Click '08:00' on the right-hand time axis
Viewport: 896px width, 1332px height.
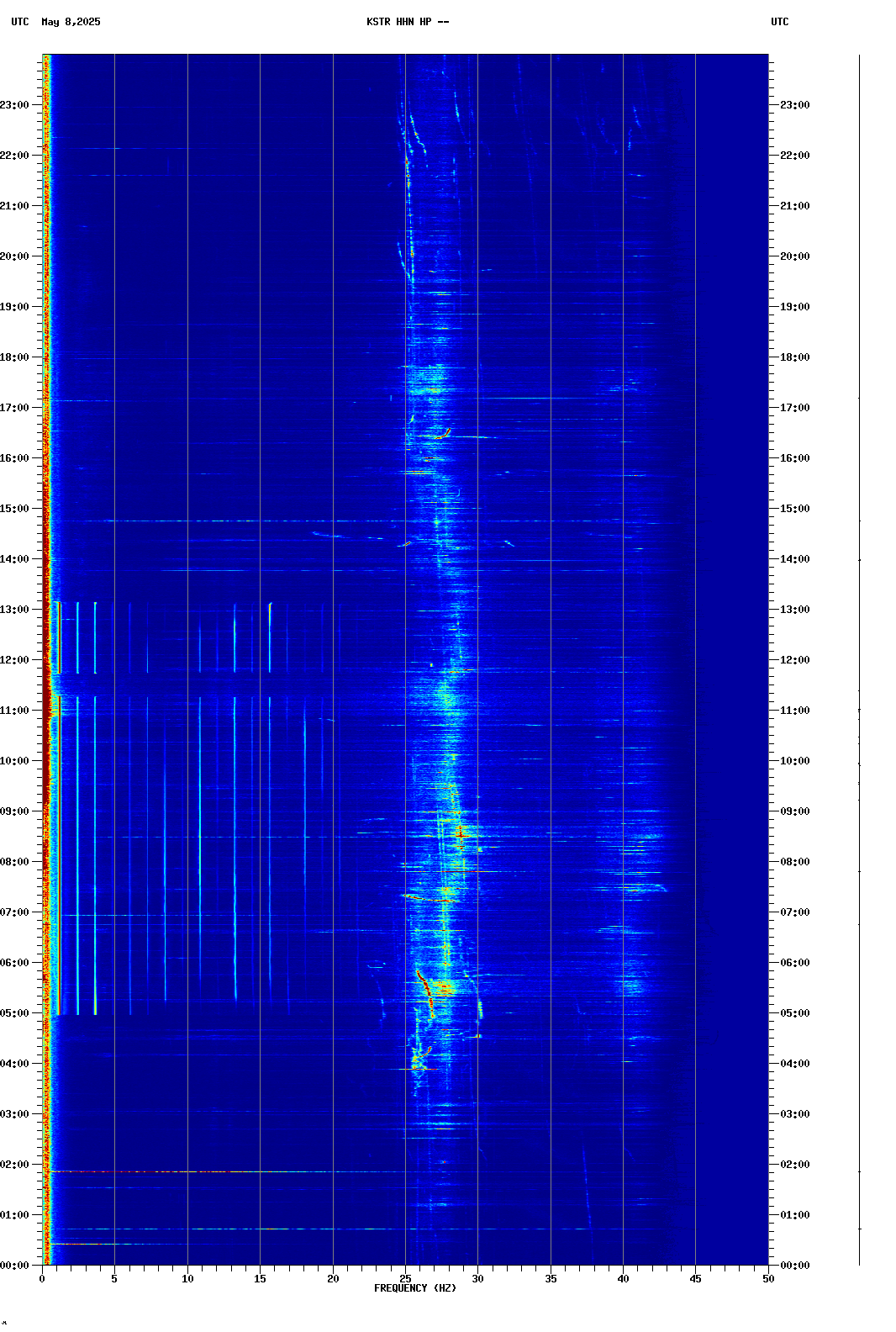tap(795, 862)
